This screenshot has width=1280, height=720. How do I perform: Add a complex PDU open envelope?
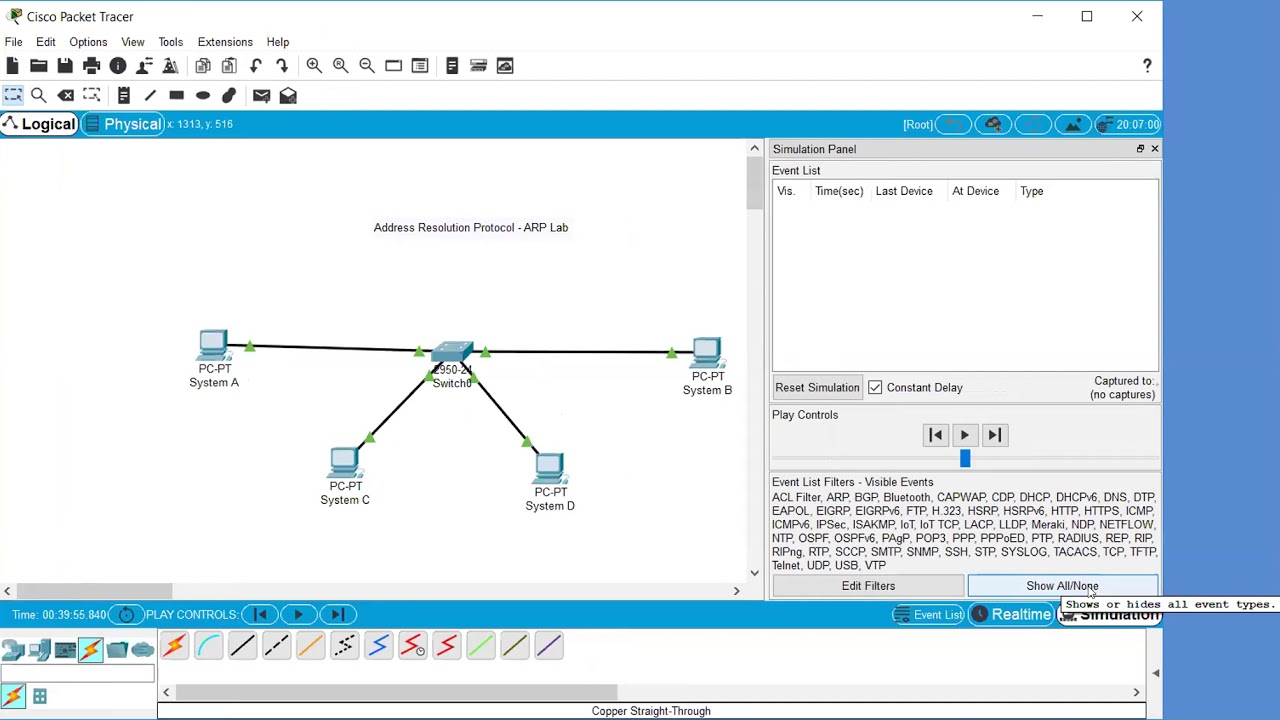[x=288, y=95]
